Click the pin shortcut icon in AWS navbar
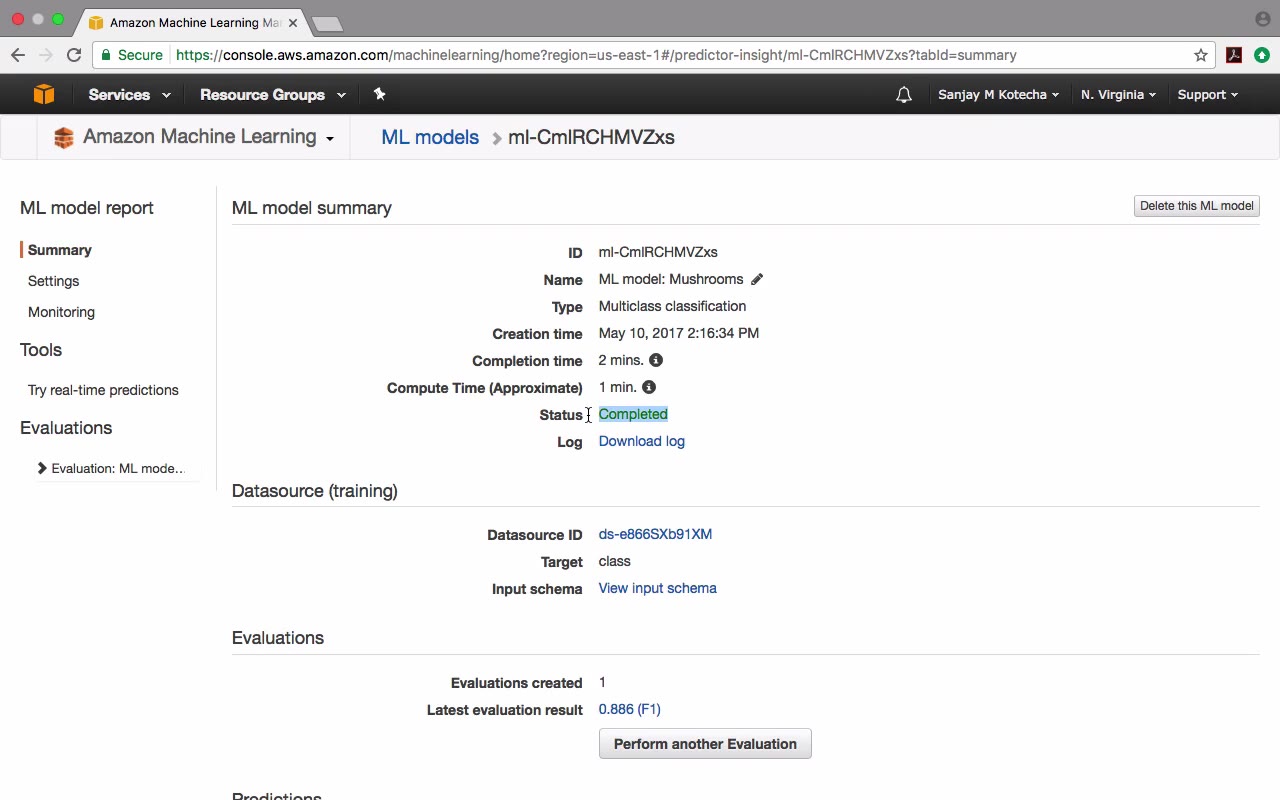 pyautogui.click(x=379, y=94)
